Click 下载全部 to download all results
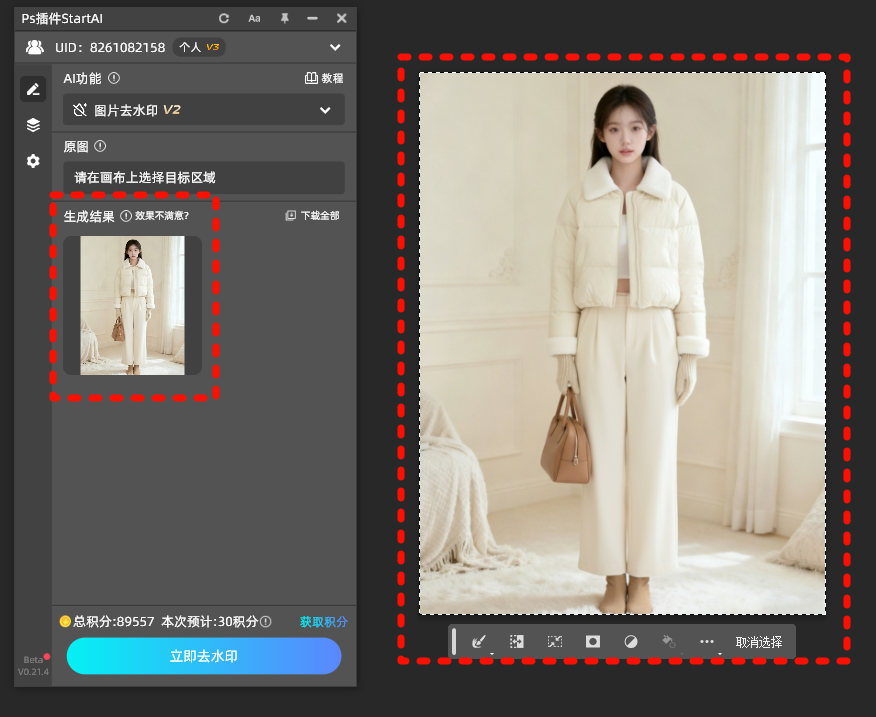 click(313, 215)
